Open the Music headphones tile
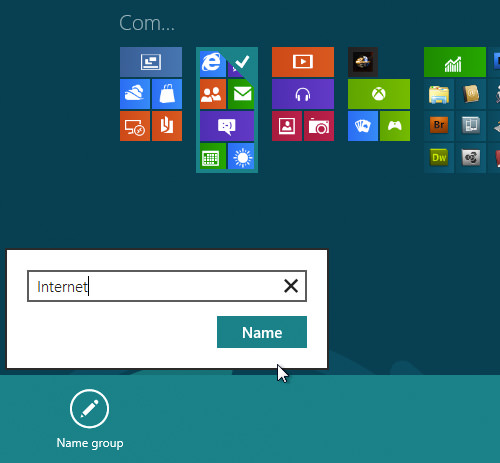500x463 pixels. click(303, 94)
